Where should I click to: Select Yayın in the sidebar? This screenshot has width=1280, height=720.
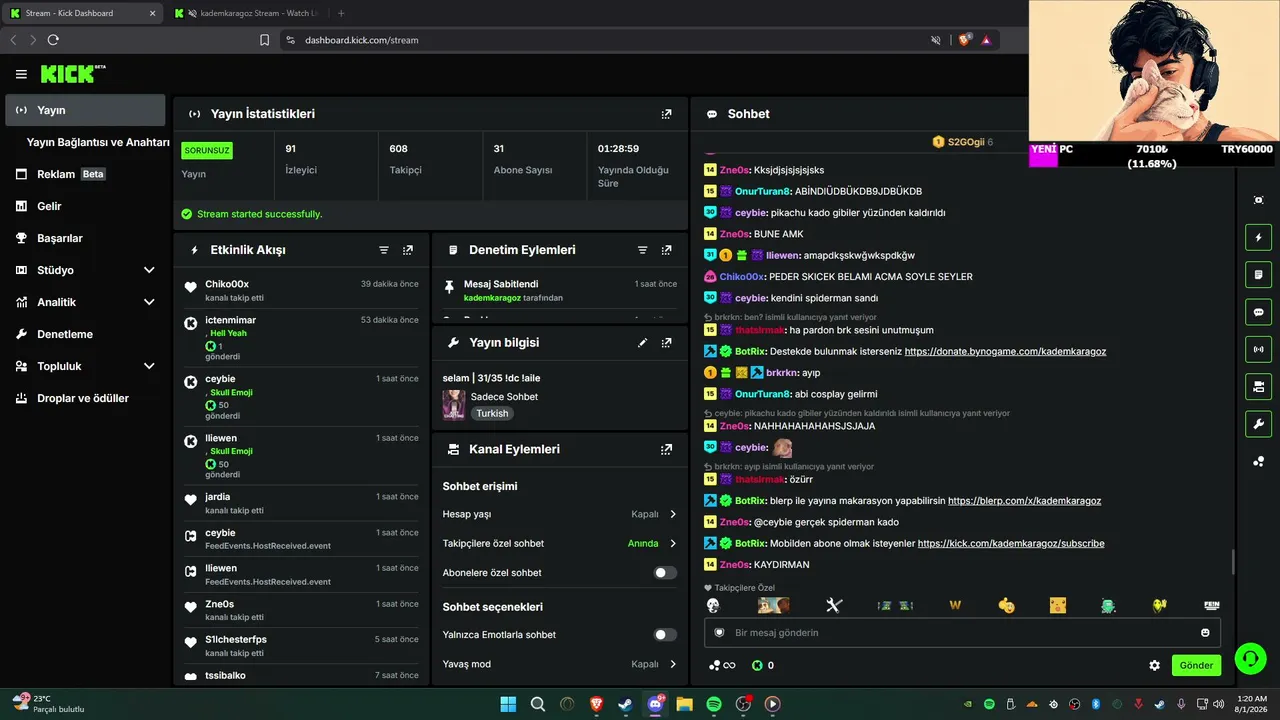[x=85, y=110]
